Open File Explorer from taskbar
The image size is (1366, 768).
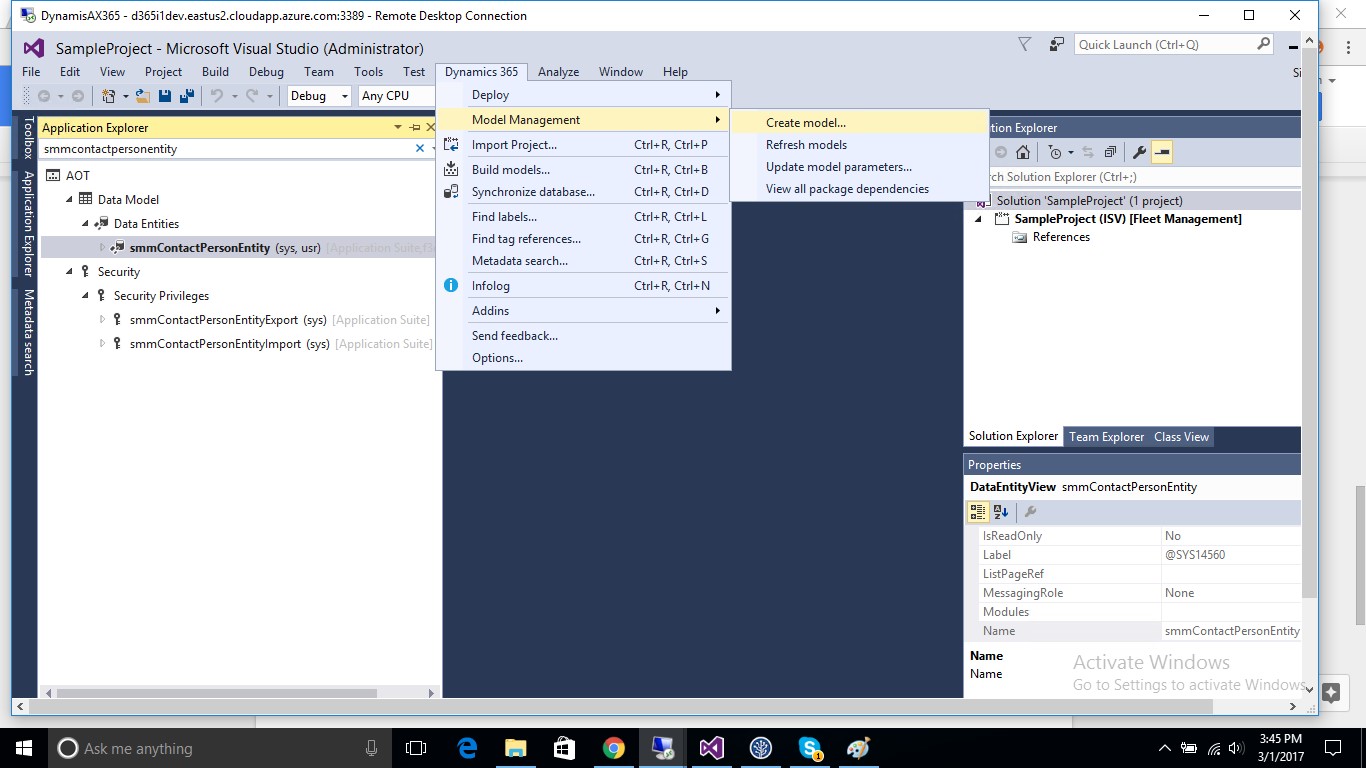tap(515, 748)
